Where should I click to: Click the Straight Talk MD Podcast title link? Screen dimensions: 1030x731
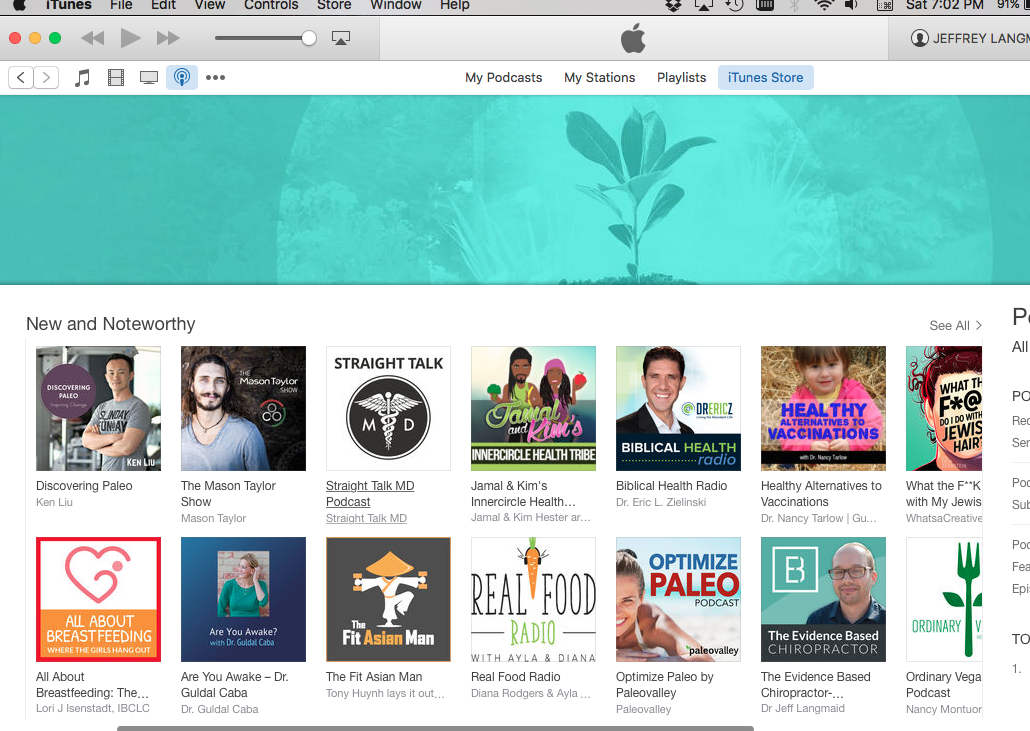tap(370, 494)
